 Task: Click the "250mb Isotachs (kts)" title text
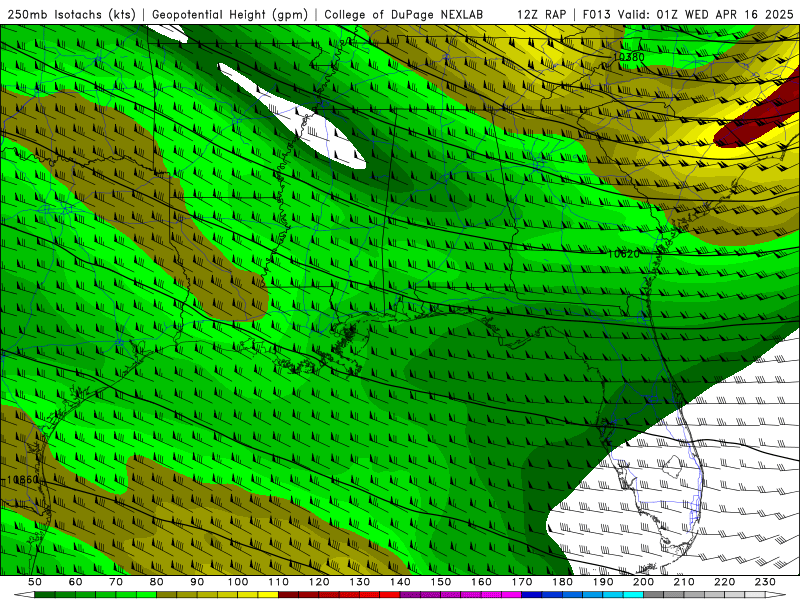[71, 14]
